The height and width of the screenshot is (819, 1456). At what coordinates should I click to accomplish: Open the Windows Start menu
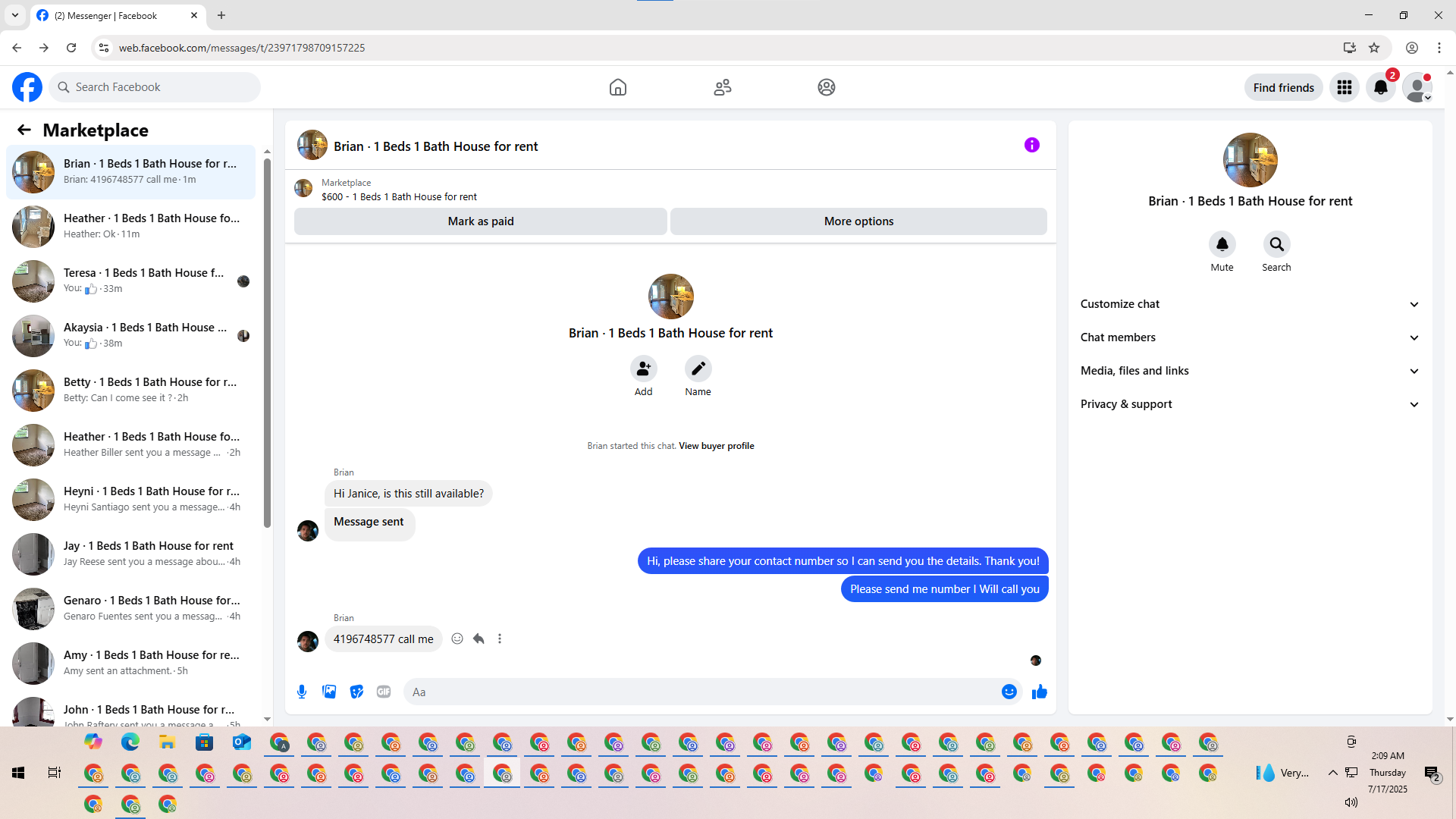point(18,773)
